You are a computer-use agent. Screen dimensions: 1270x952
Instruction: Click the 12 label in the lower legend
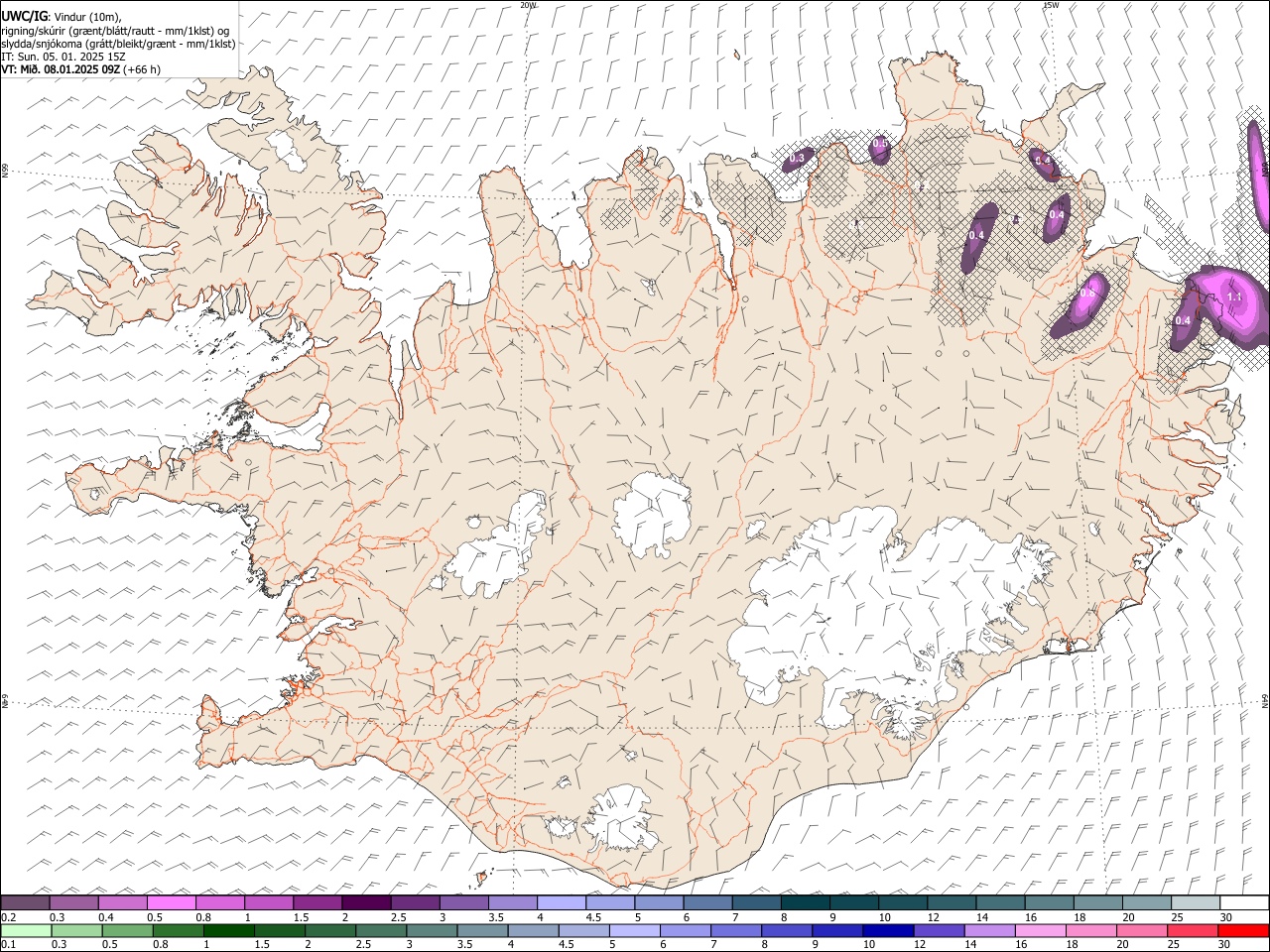920,945
